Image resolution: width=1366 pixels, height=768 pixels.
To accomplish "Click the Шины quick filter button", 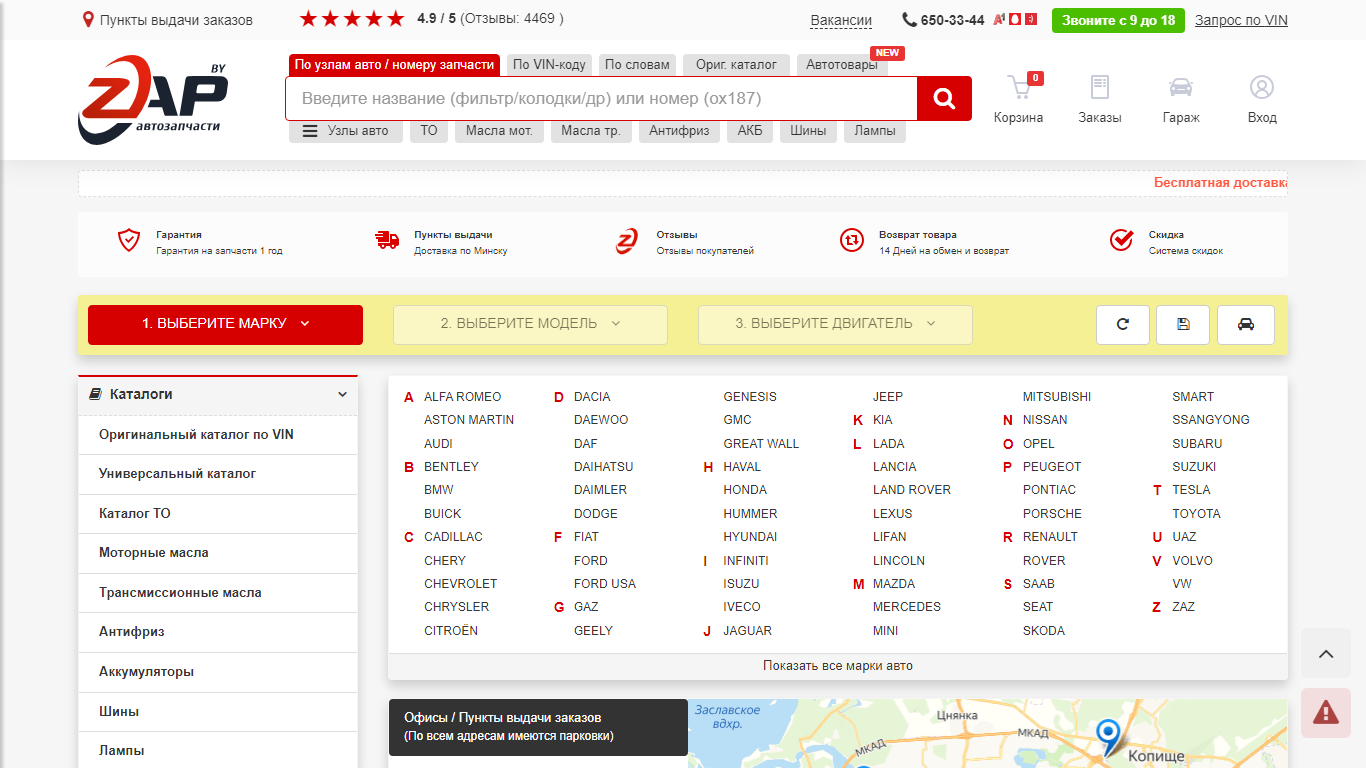I will [808, 131].
